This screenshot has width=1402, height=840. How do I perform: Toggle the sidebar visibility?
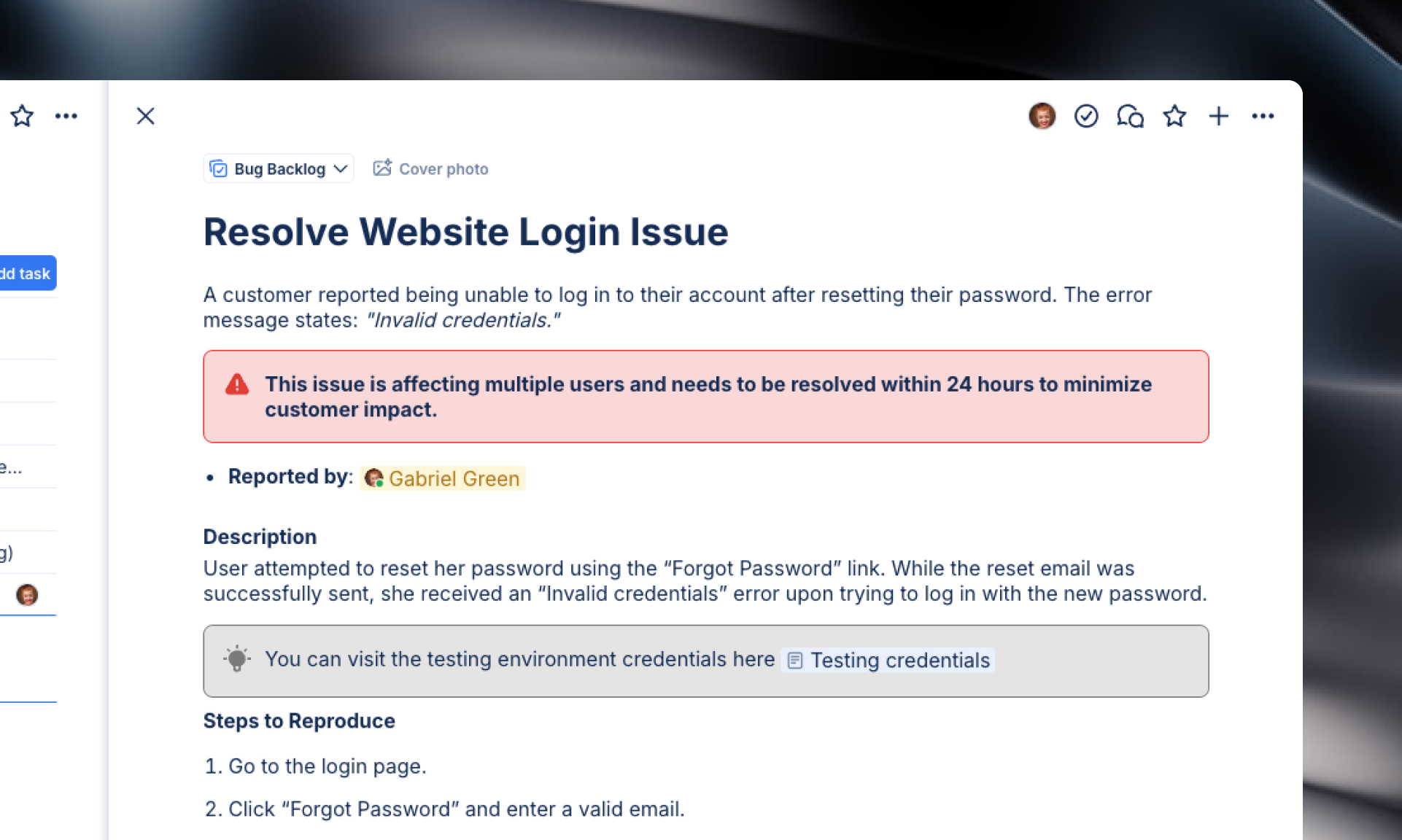coord(145,116)
